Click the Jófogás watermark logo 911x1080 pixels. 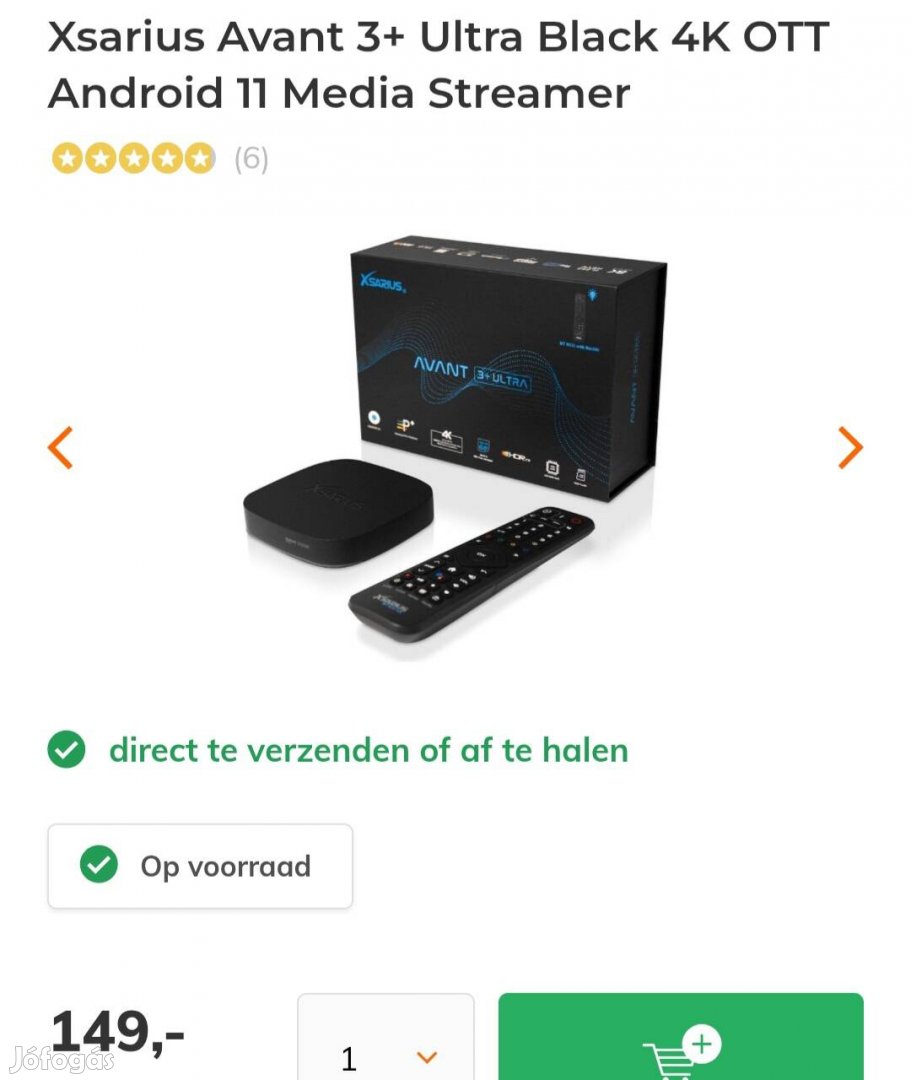[x=63, y=1058]
